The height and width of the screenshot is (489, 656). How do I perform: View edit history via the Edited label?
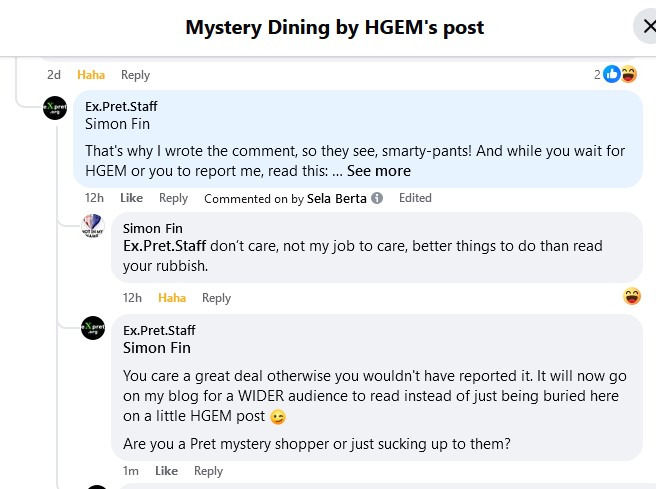point(415,198)
